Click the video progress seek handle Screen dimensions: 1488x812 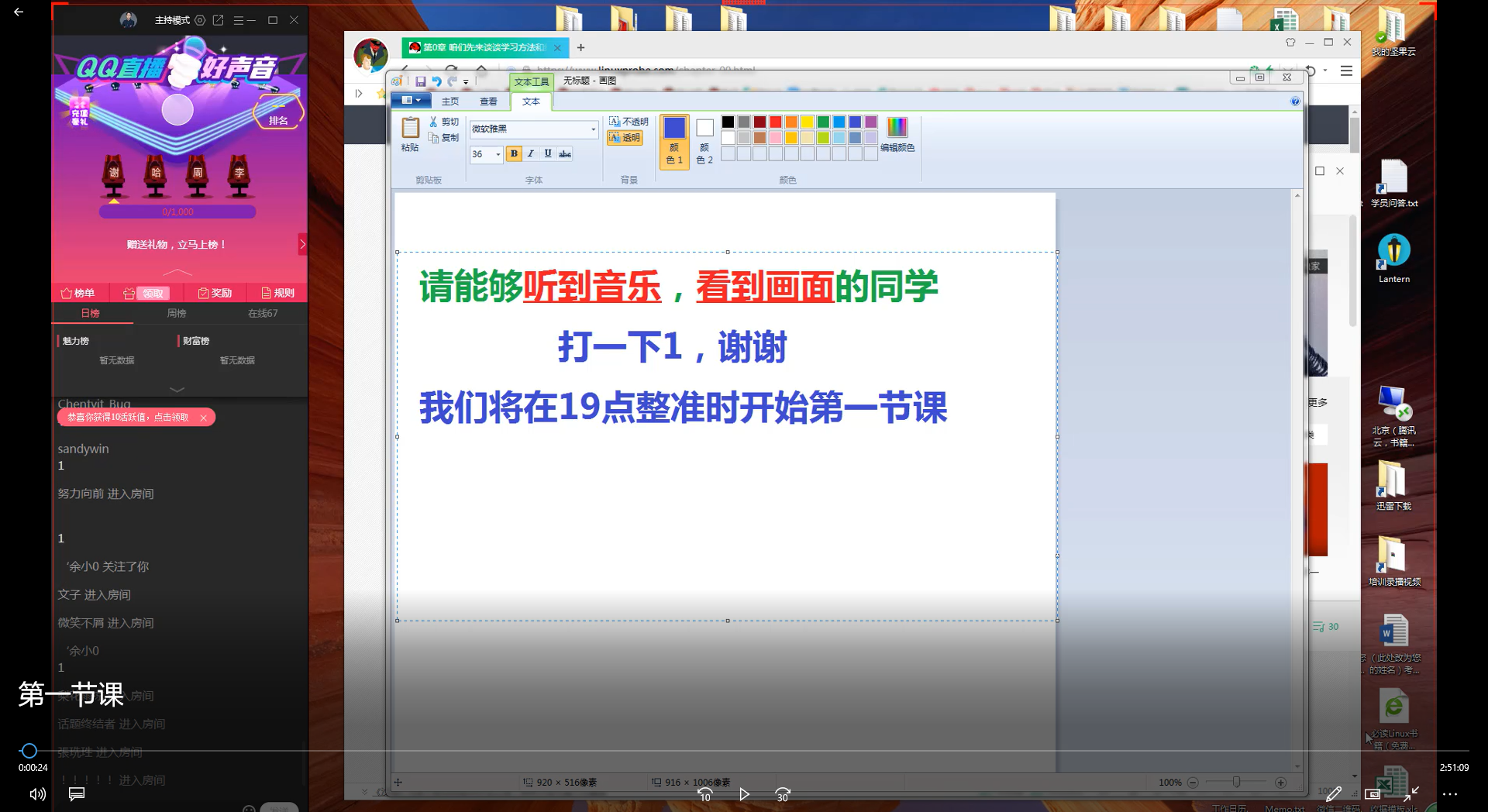(x=29, y=751)
